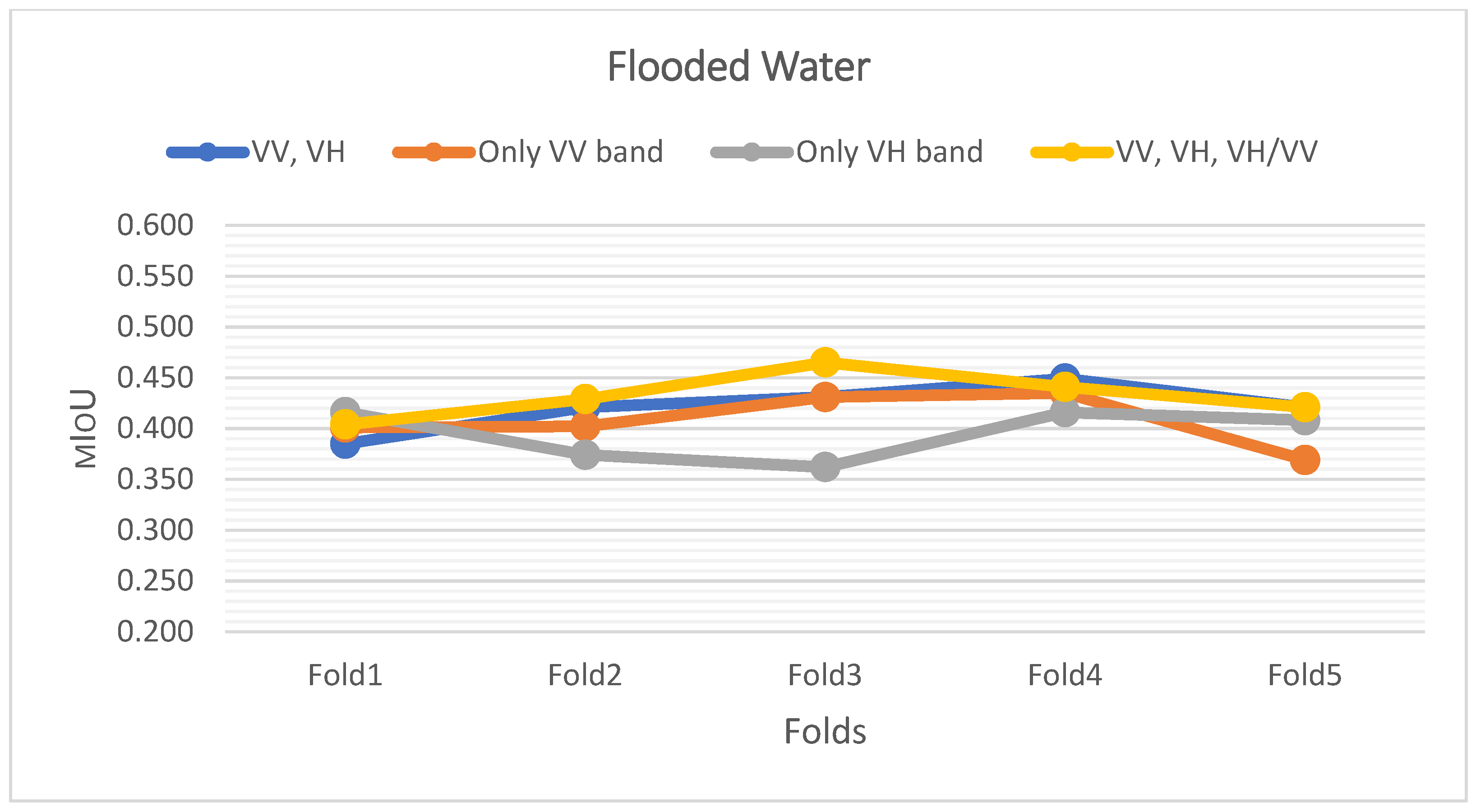This screenshot has width=1476, height=812.
Task: Click the yellow data point at Fold5
Action: [x=1305, y=407]
